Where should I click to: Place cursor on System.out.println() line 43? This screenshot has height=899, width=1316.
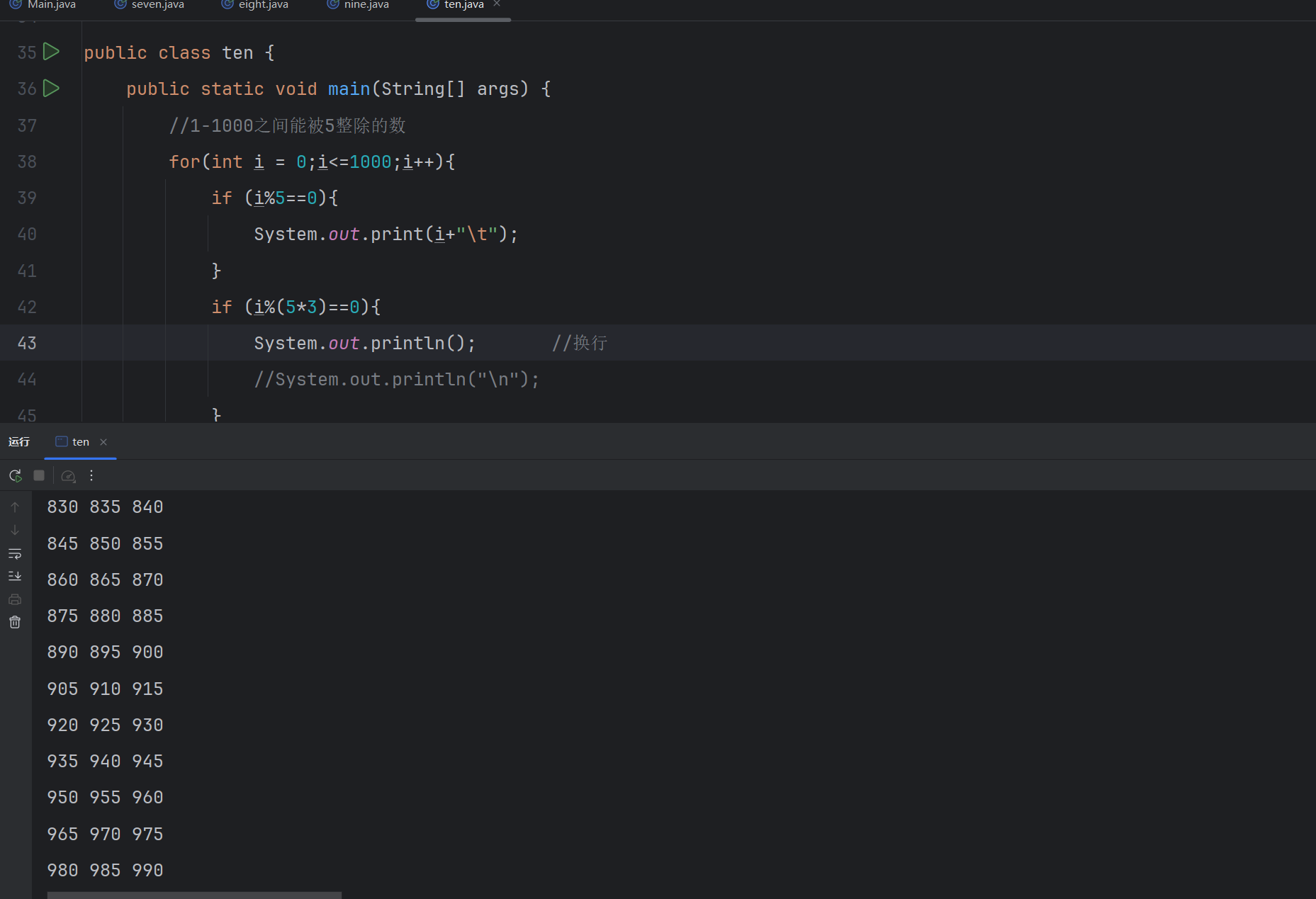click(365, 344)
